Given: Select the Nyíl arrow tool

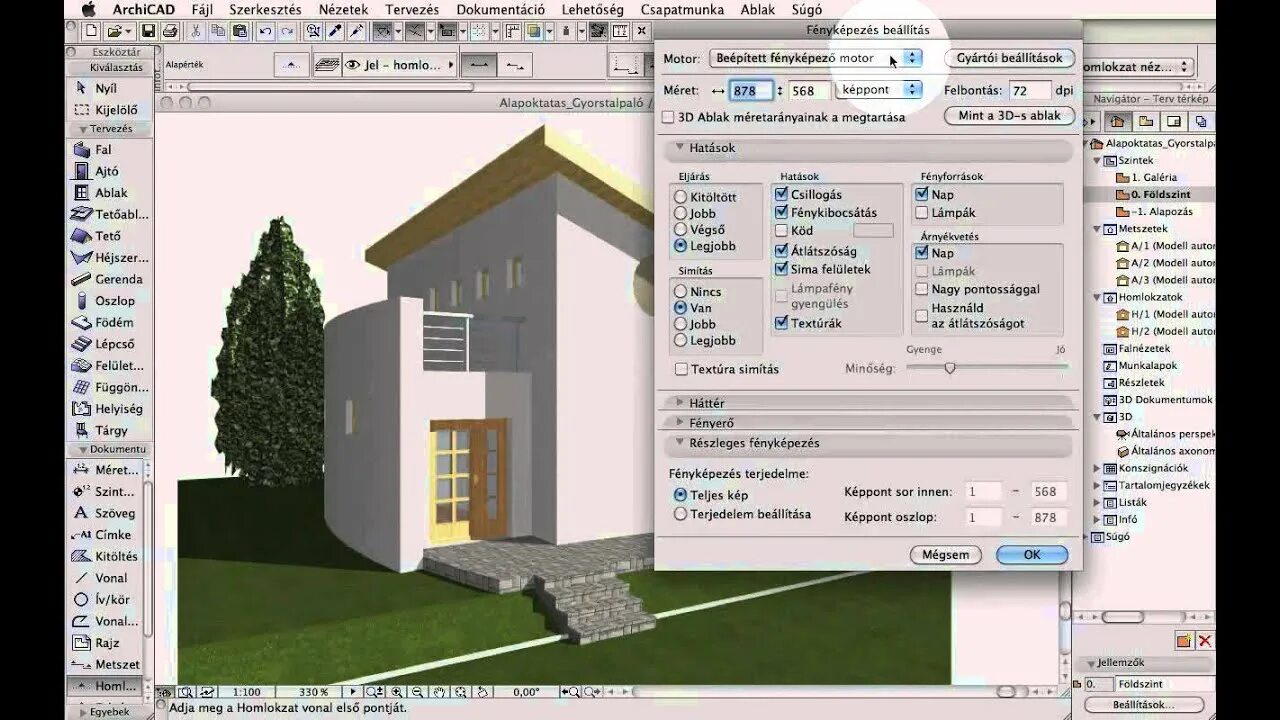Looking at the screenshot, I should tap(107, 88).
